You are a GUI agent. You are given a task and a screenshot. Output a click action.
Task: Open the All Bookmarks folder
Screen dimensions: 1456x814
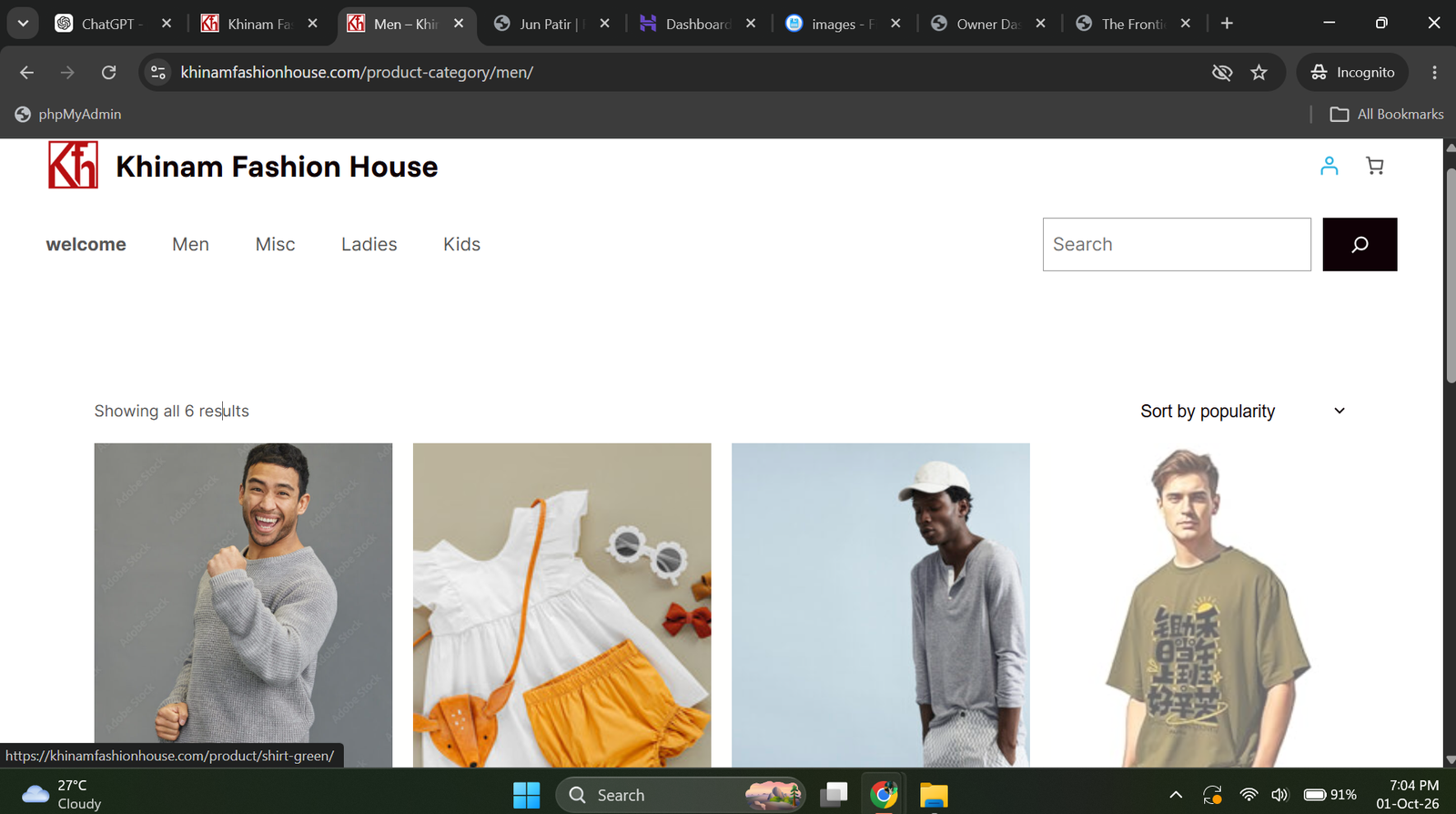point(1387,114)
